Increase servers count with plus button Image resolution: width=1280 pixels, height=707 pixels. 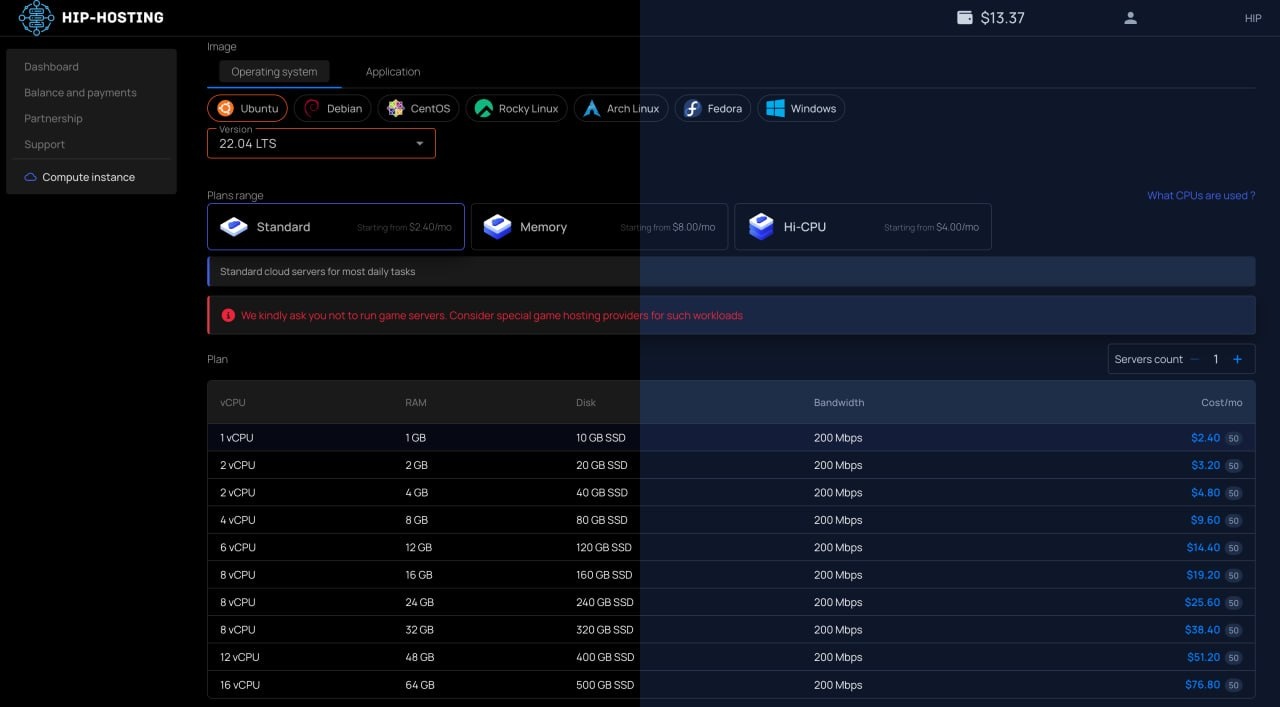(1237, 360)
